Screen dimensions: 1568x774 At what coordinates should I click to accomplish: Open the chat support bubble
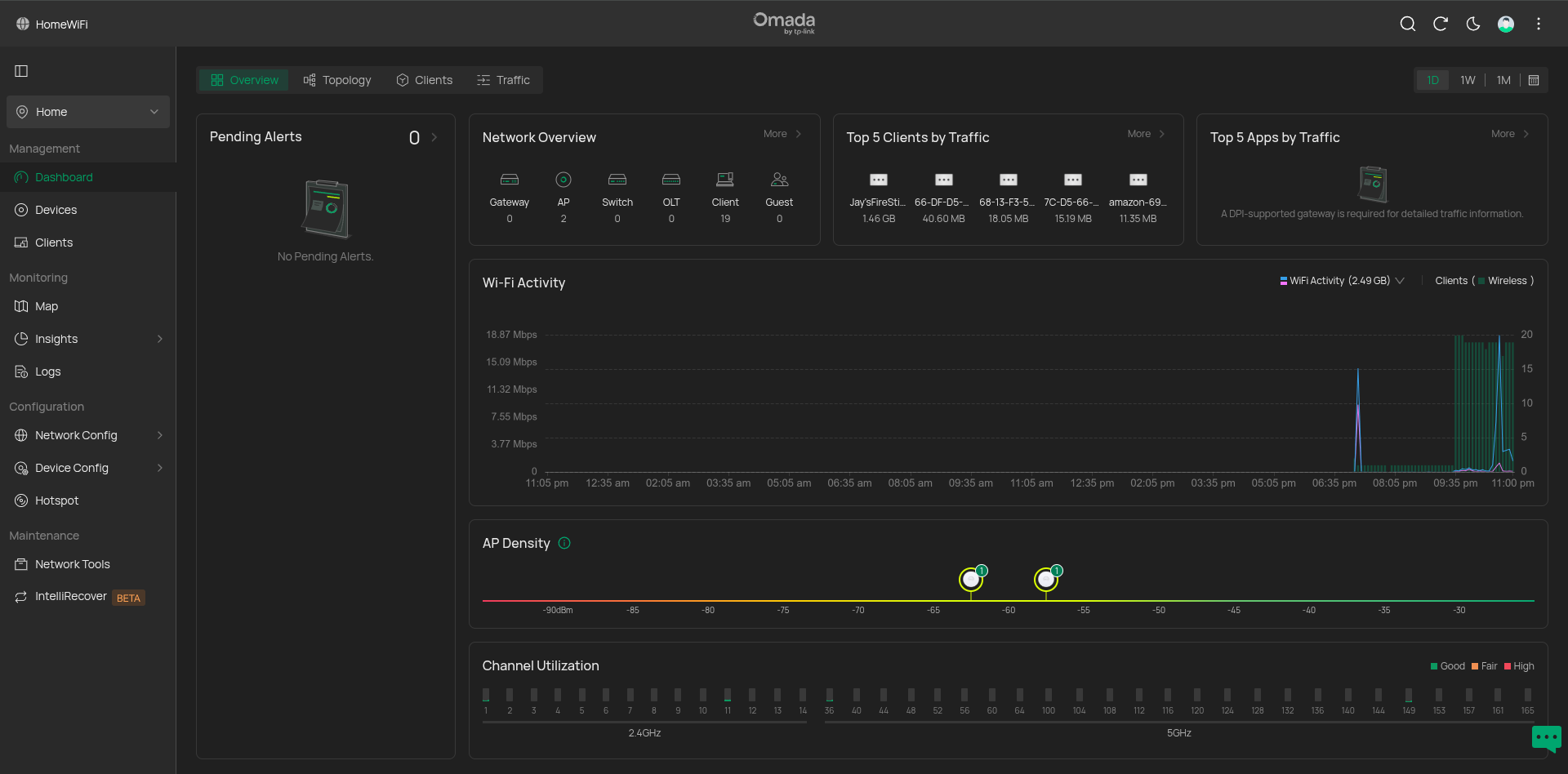[1546, 738]
